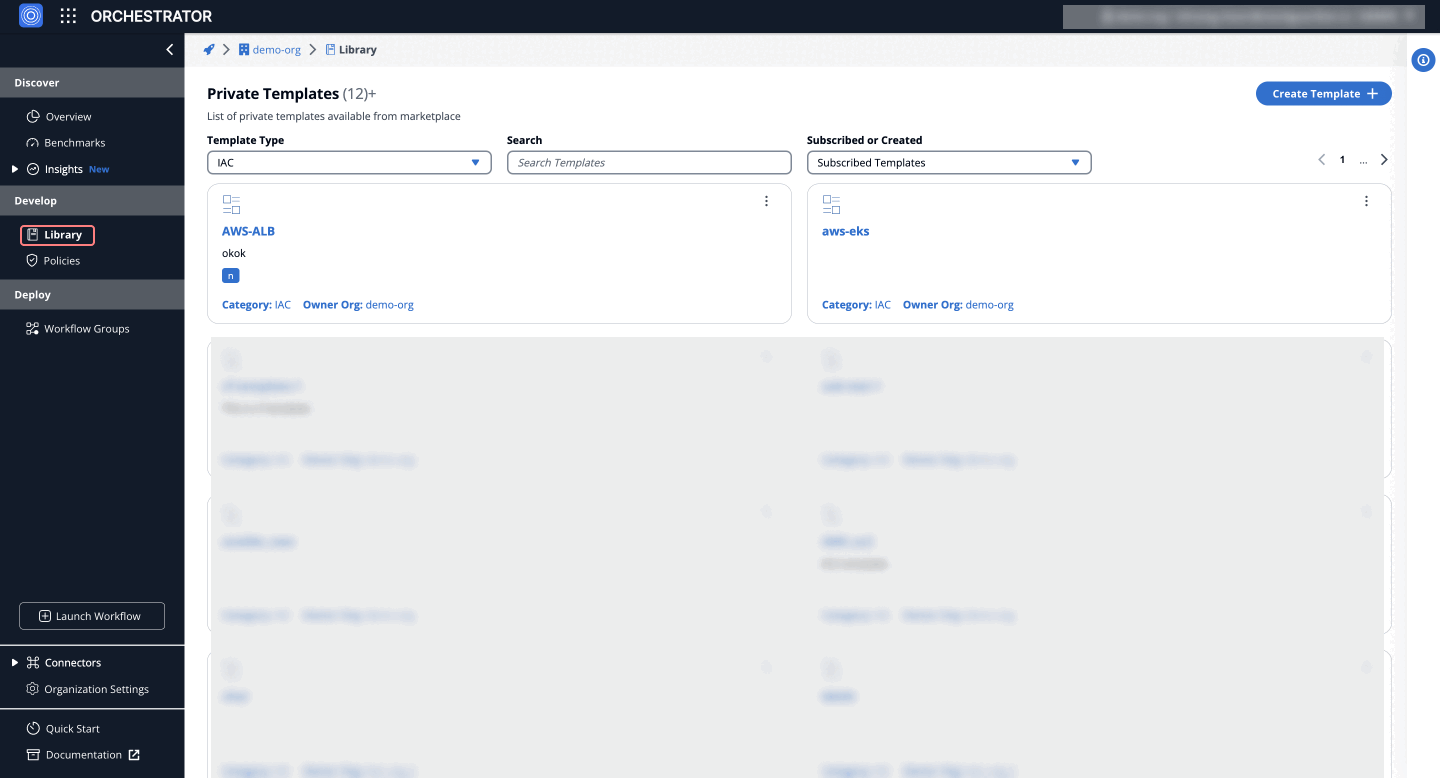The height and width of the screenshot is (778, 1440).
Task: Go to previous page with left arrow
Action: (1322, 159)
